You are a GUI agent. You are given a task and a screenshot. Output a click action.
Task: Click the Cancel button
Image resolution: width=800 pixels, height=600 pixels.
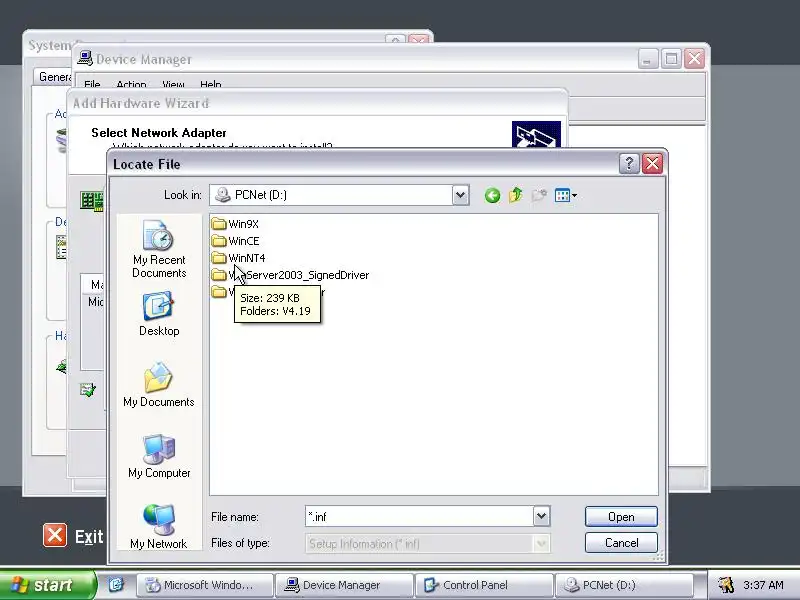pyautogui.click(x=621, y=543)
